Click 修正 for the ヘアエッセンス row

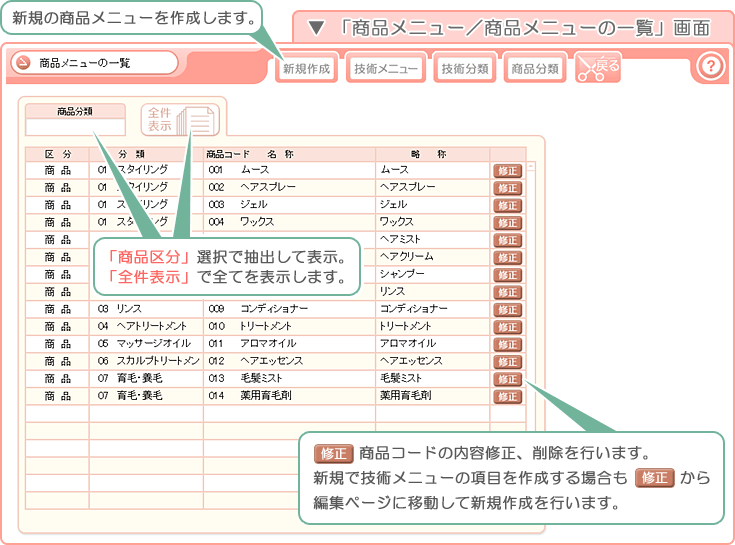point(507,362)
